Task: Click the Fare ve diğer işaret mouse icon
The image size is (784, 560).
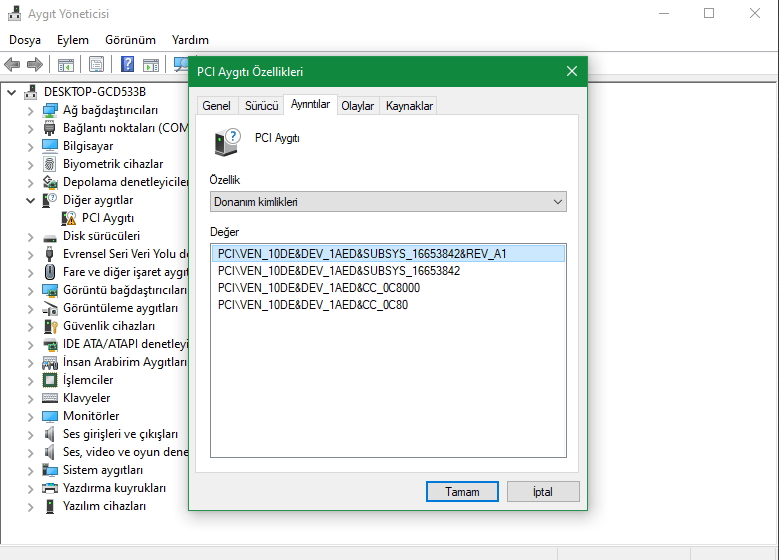Action: tap(50, 272)
